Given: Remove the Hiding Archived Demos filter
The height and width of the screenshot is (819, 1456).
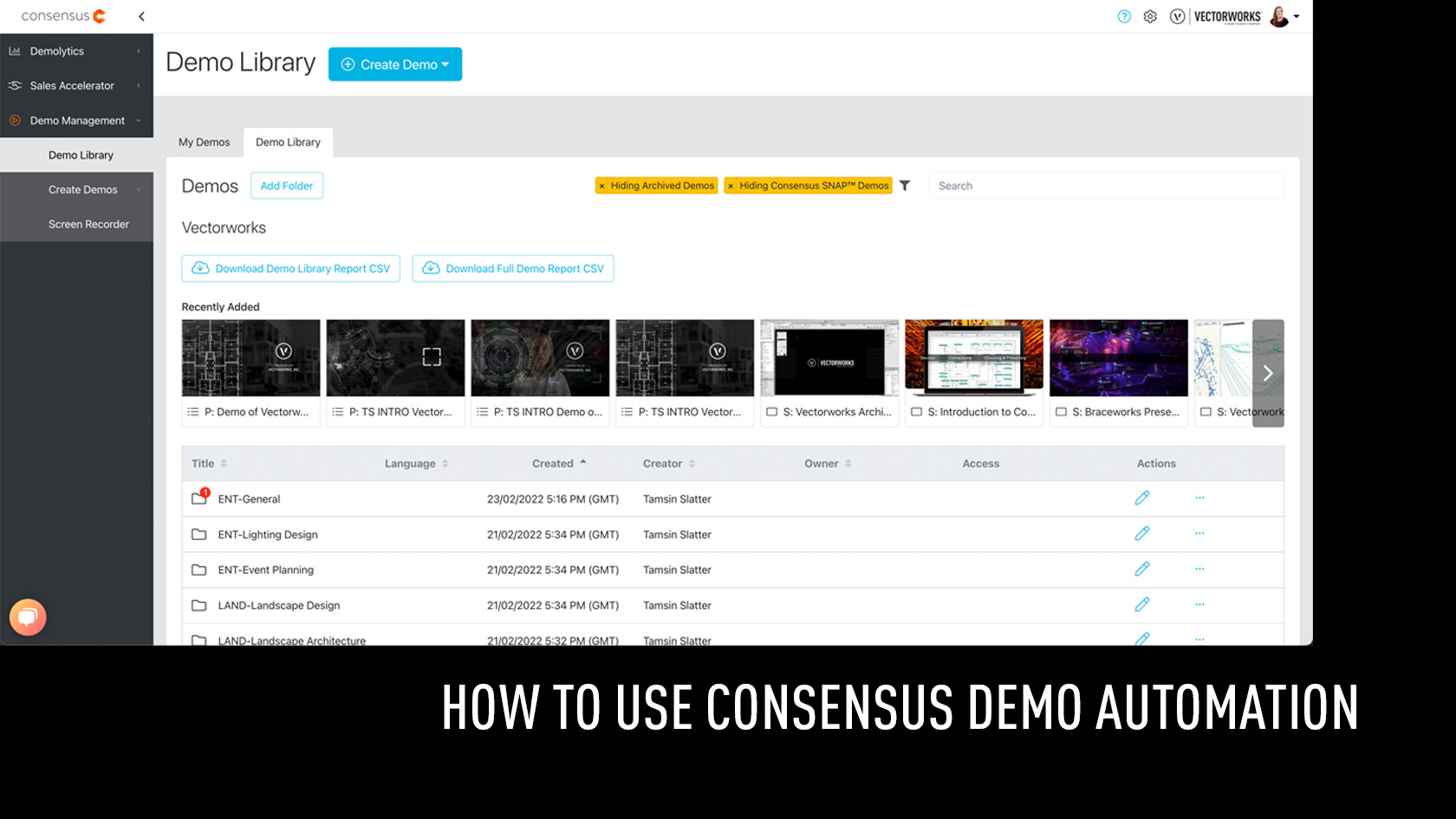Looking at the screenshot, I should click(x=601, y=185).
